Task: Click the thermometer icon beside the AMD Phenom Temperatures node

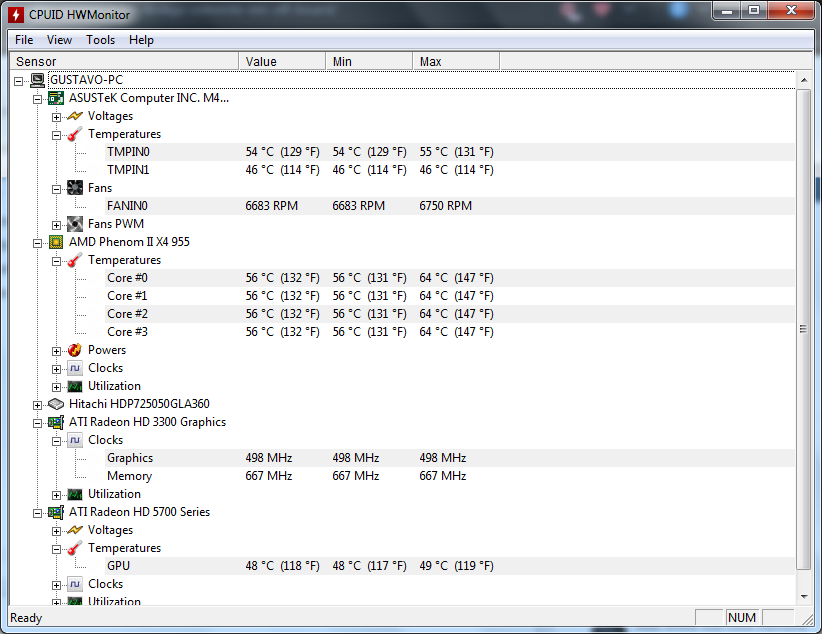Action: point(75,260)
